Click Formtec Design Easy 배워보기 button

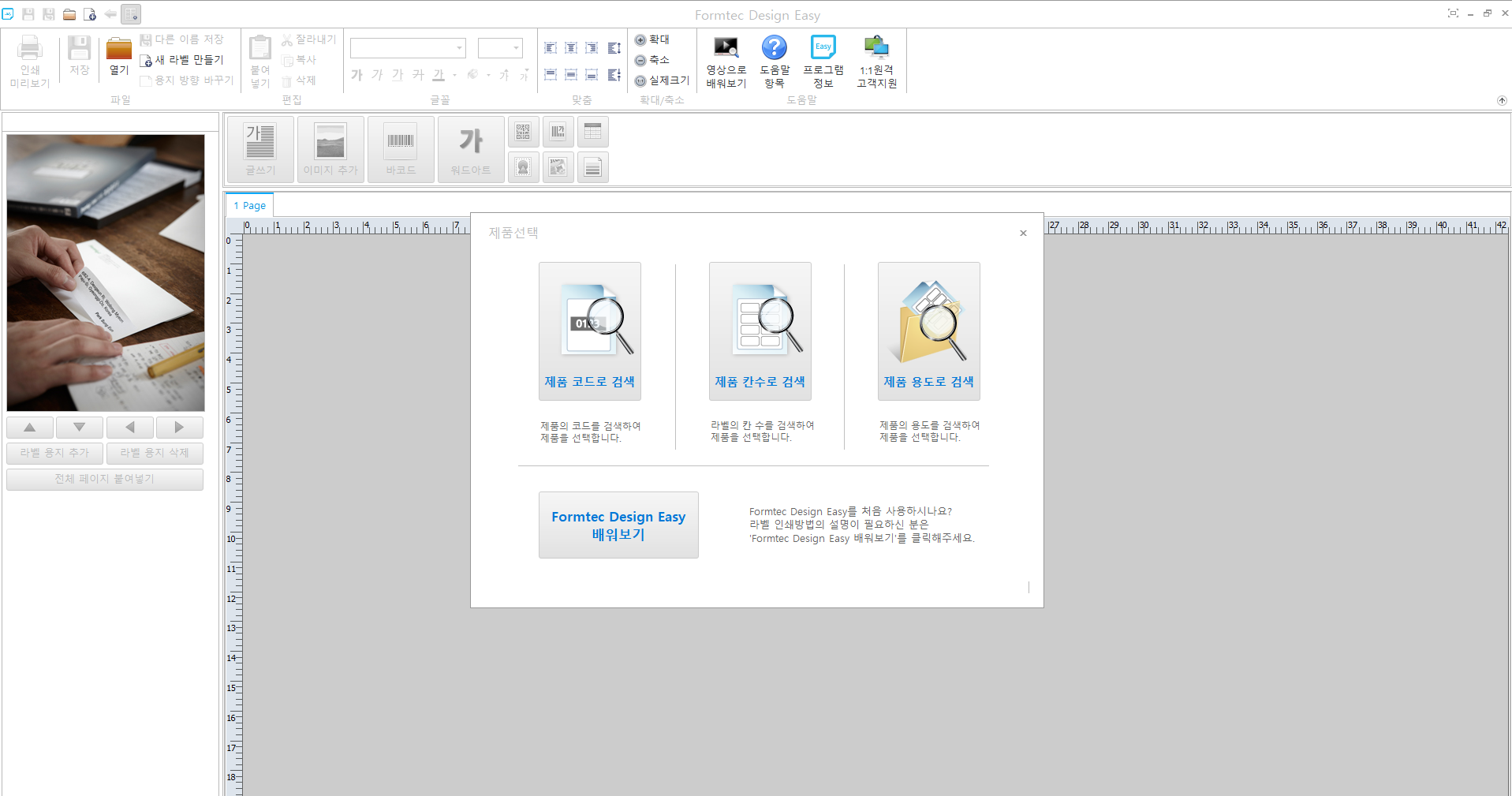coord(618,525)
